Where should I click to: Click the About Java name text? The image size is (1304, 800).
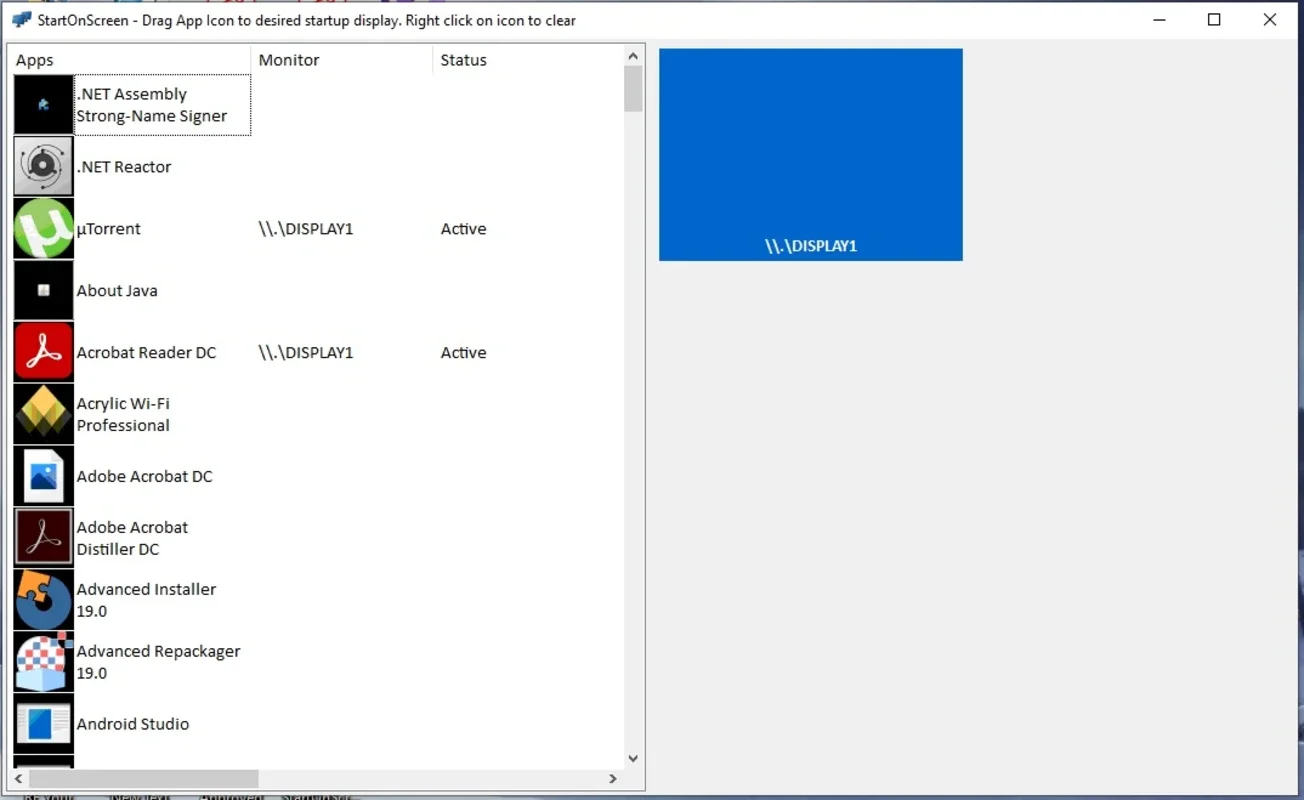tap(117, 291)
